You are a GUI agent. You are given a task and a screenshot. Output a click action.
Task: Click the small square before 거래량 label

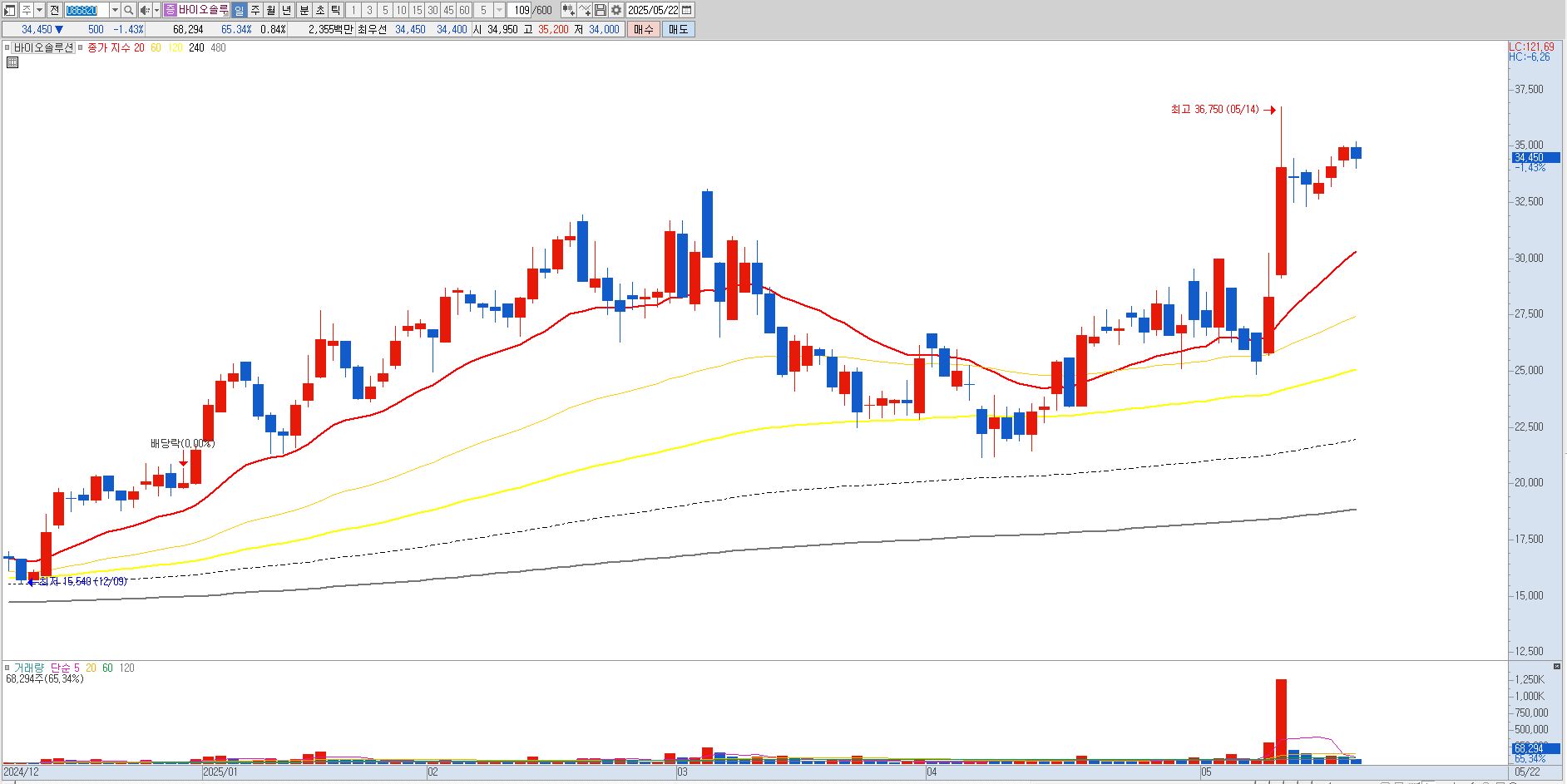pyautogui.click(x=7, y=668)
